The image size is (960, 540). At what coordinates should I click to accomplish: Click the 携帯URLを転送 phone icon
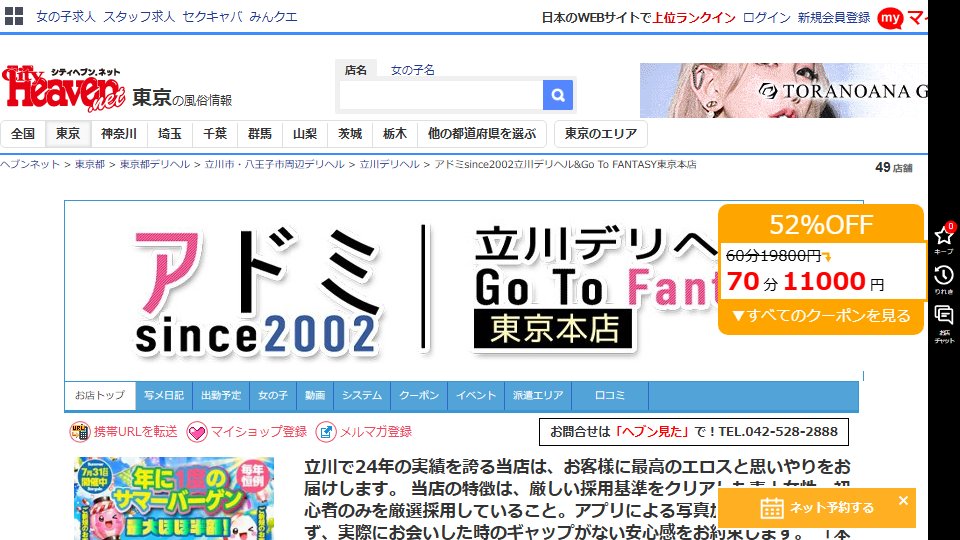coord(80,432)
